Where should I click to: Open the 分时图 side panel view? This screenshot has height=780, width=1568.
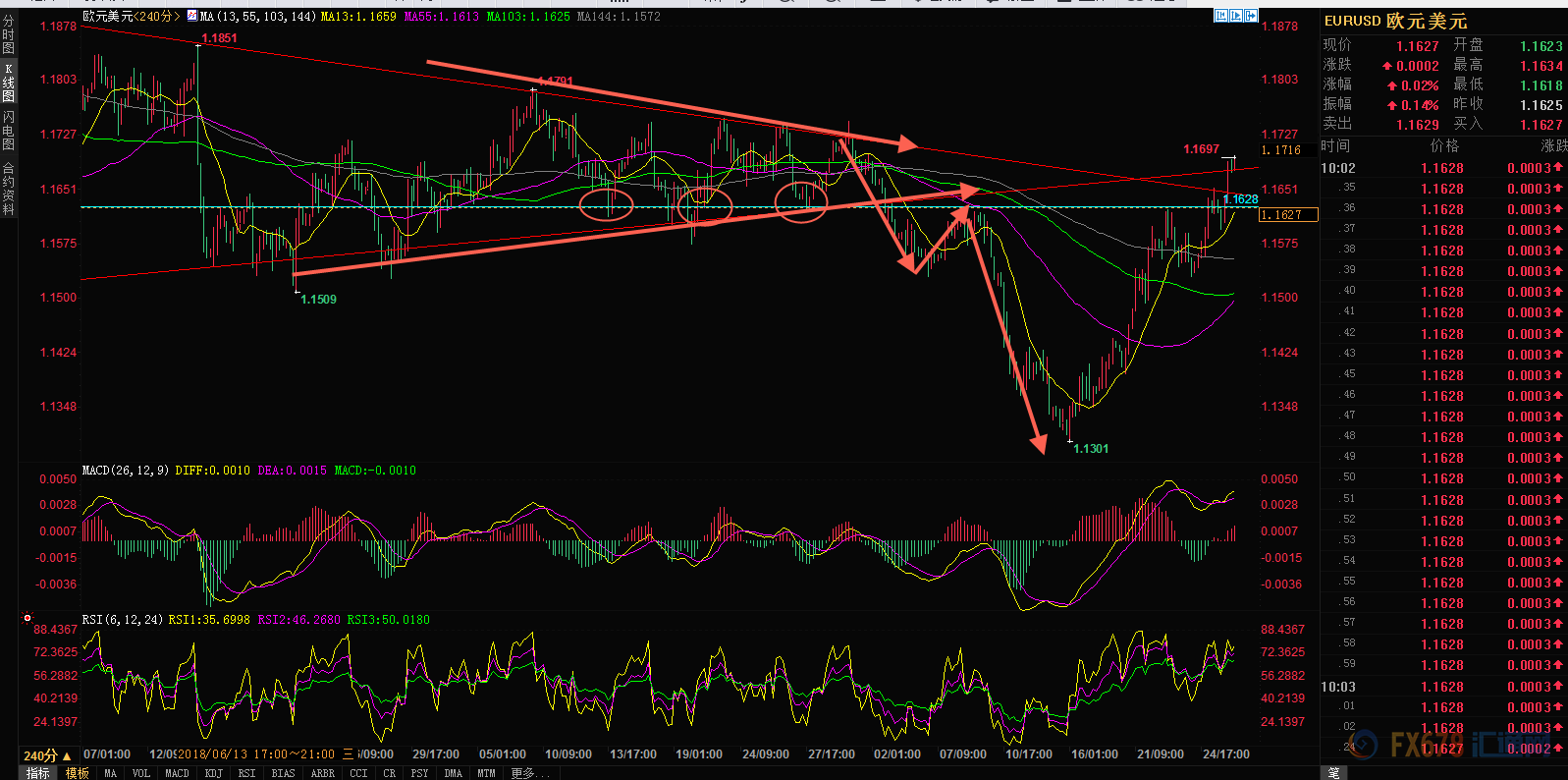click(9, 33)
